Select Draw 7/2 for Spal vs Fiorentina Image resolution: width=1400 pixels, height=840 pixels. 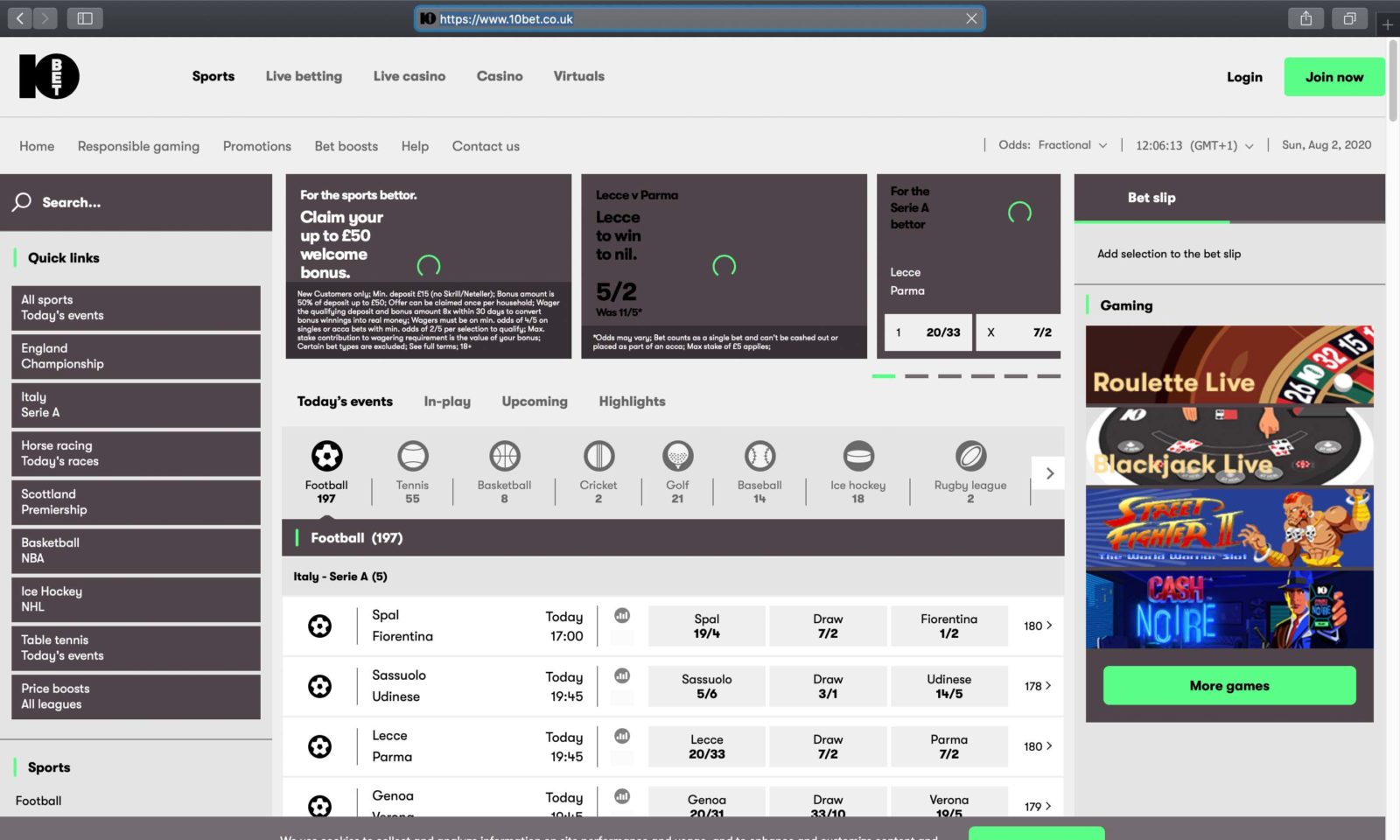point(827,626)
